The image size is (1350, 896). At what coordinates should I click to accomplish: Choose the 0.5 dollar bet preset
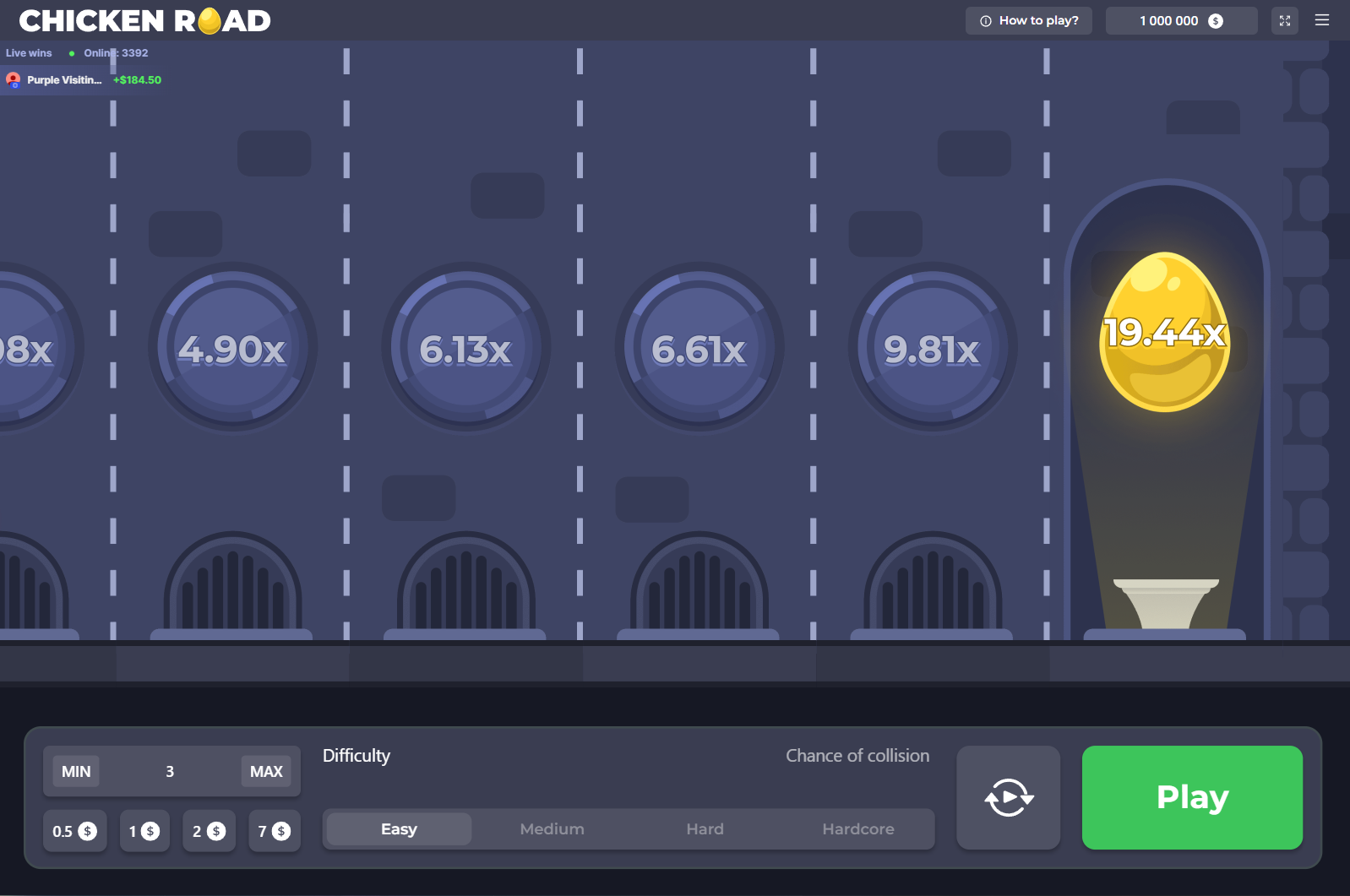click(x=74, y=831)
